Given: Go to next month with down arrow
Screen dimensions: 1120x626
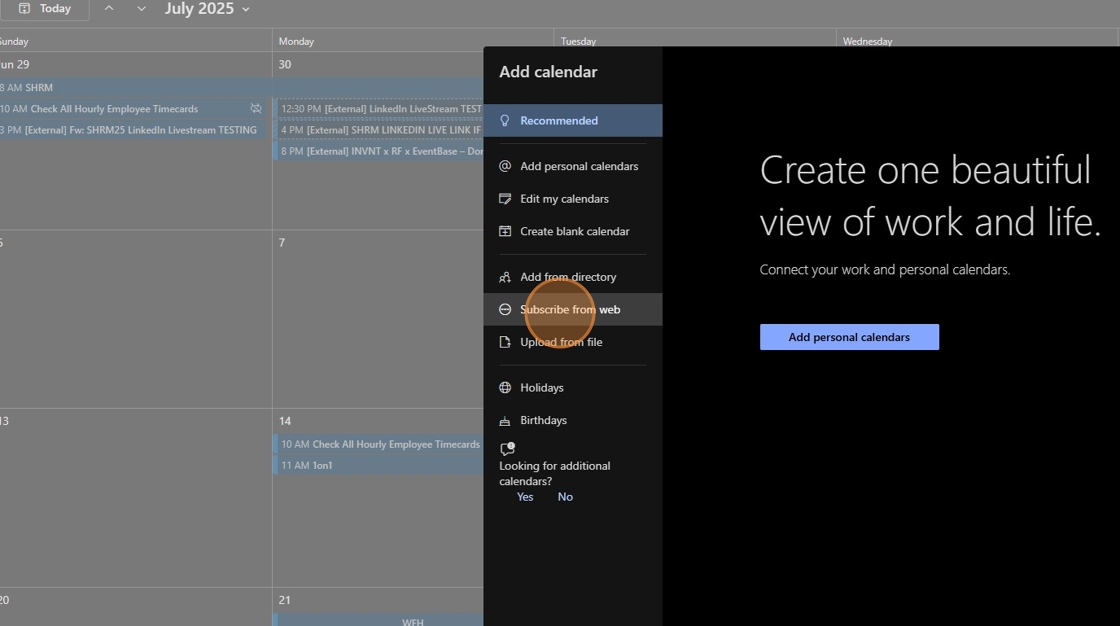Looking at the screenshot, I should coord(141,9).
